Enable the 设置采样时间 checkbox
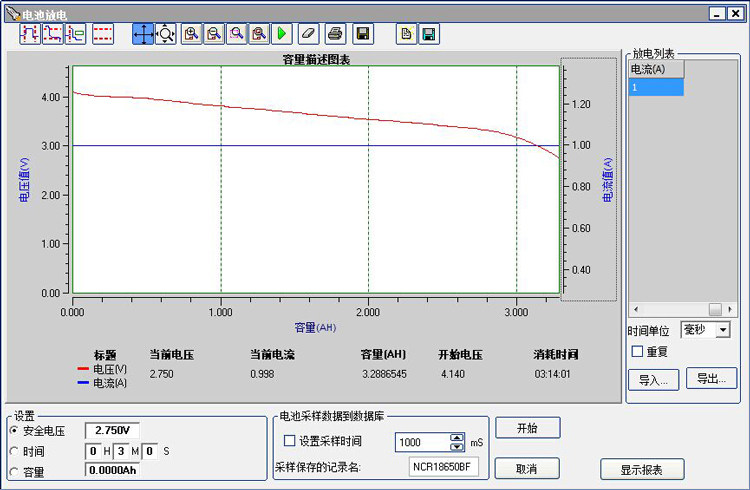The height and width of the screenshot is (490, 750). [290, 441]
